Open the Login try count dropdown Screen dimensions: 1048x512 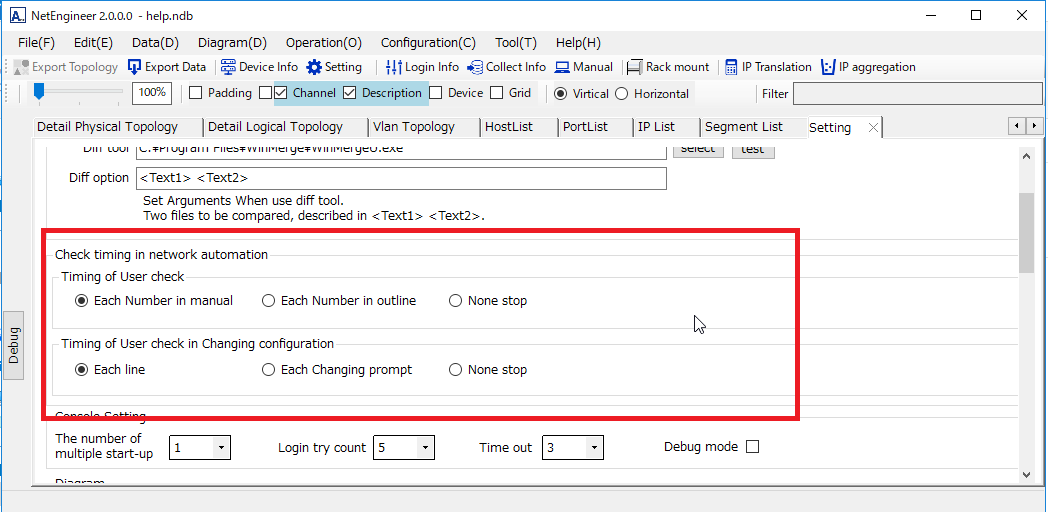(425, 448)
